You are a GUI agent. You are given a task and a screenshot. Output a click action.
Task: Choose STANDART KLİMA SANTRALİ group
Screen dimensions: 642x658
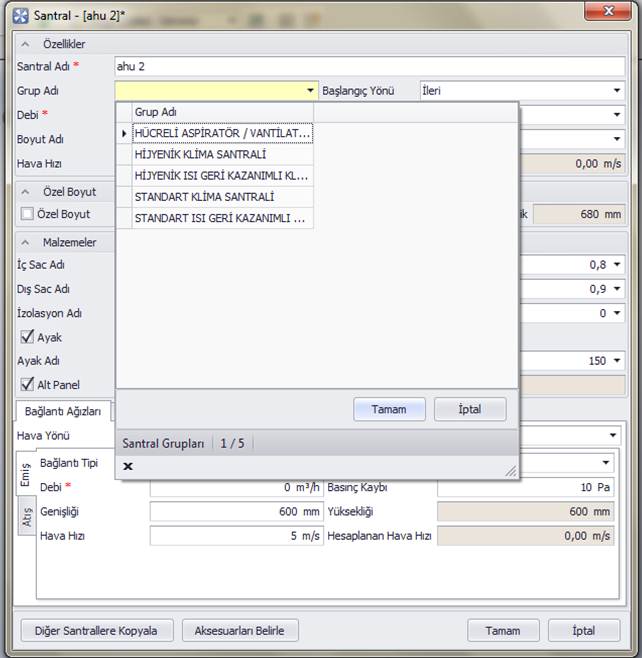pyautogui.click(x=204, y=197)
